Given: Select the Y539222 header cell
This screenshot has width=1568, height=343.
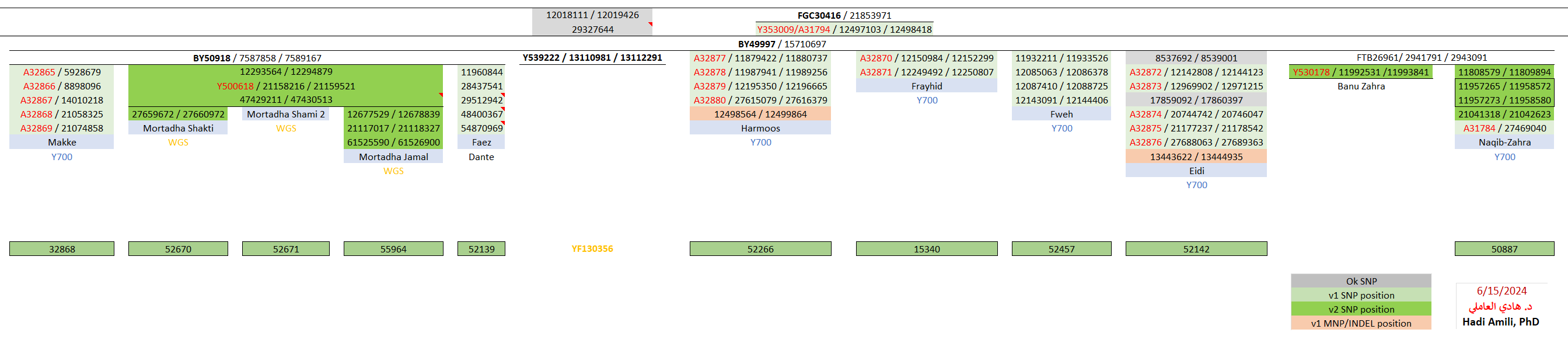Looking at the screenshot, I should pyautogui.click(x=592, y=58).
